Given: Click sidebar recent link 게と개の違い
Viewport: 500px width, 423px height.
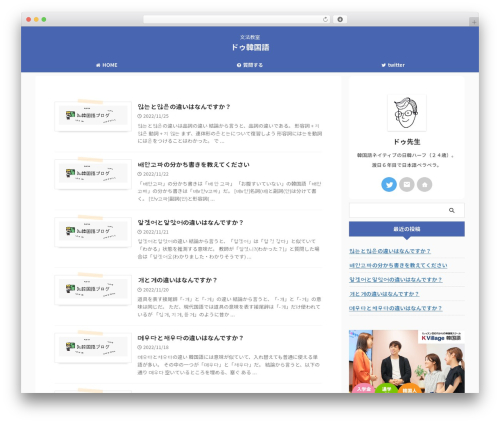Looking at the screenshot, I should click(x=384, y=294).
